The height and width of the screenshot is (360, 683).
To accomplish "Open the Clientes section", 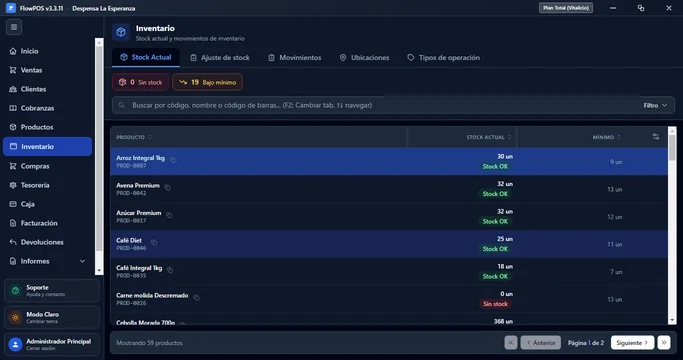I will tap(47, 89).
